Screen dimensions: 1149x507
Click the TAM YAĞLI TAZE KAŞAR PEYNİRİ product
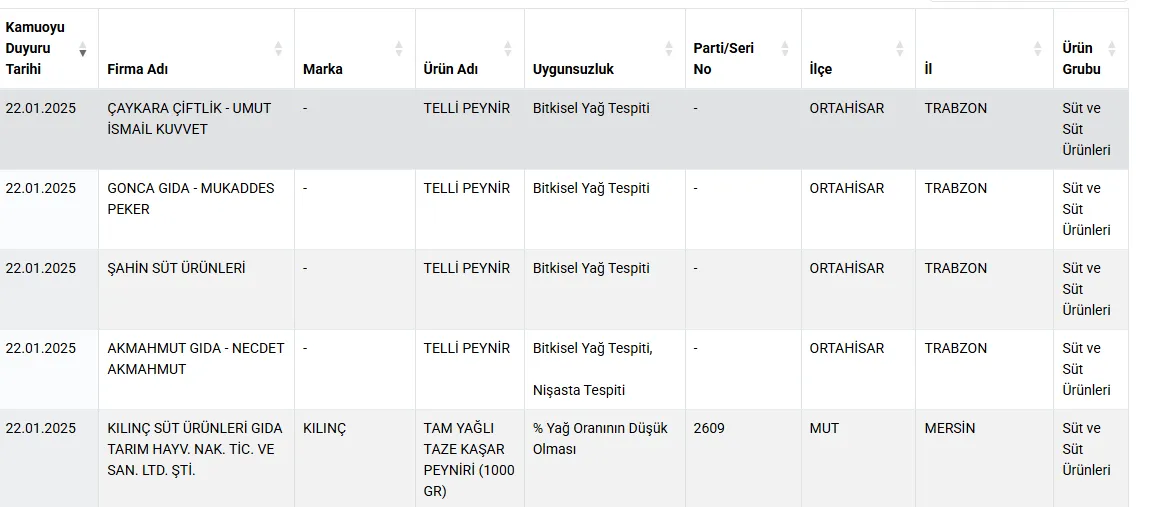469,459
